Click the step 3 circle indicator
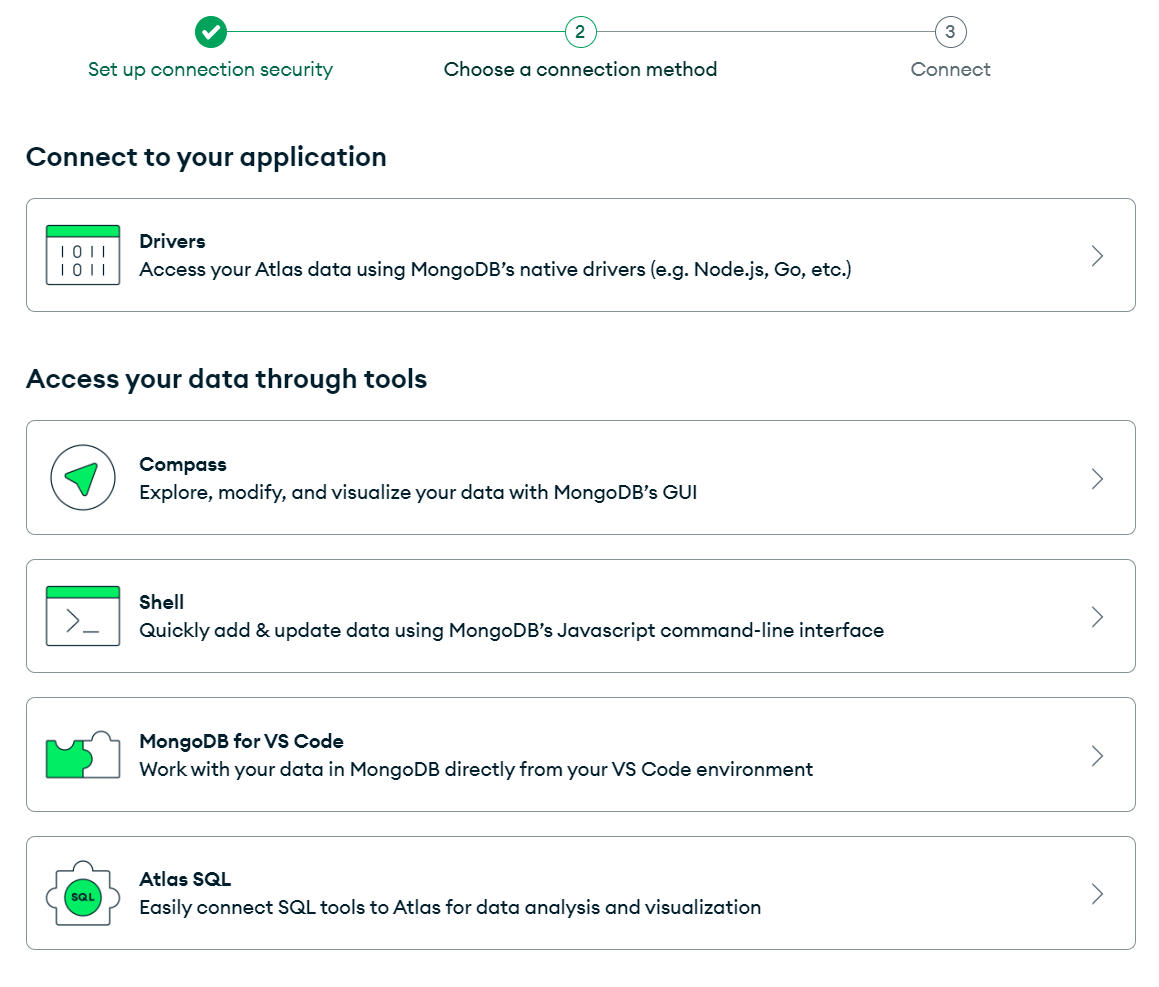 [x=951, y=32]
